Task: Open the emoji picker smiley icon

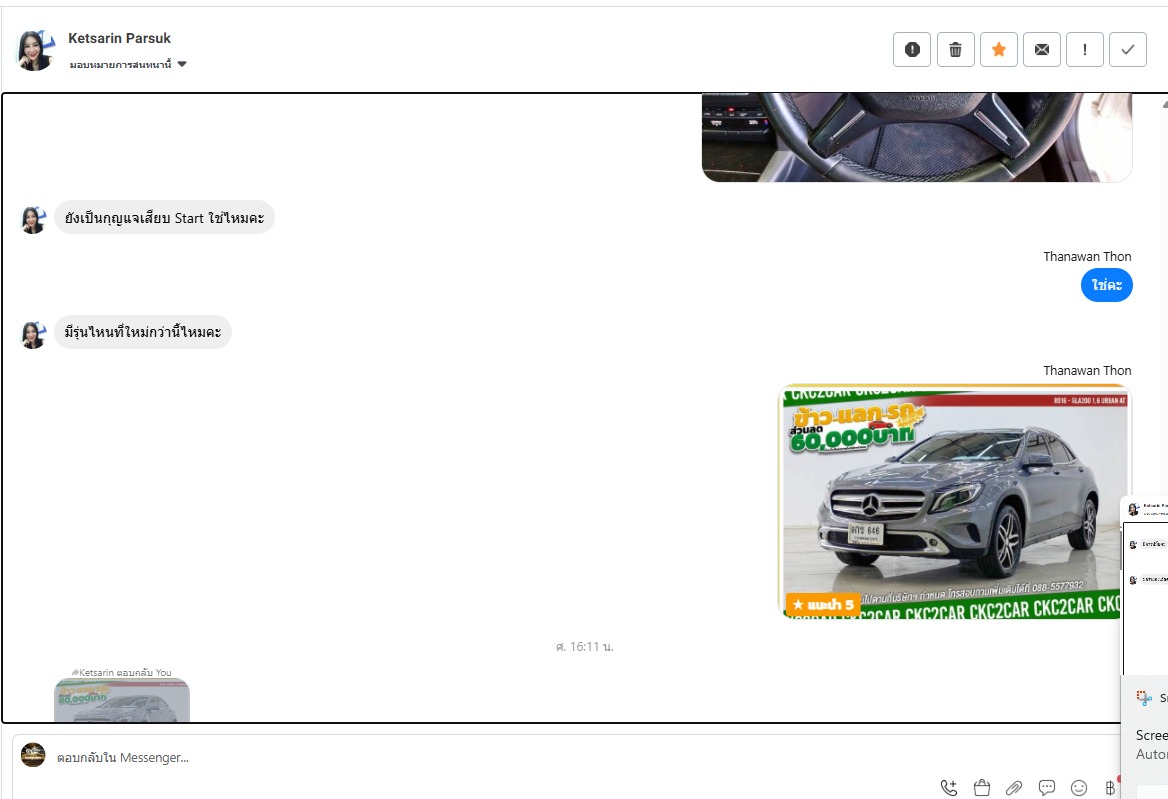Action: pos(1079,787)
